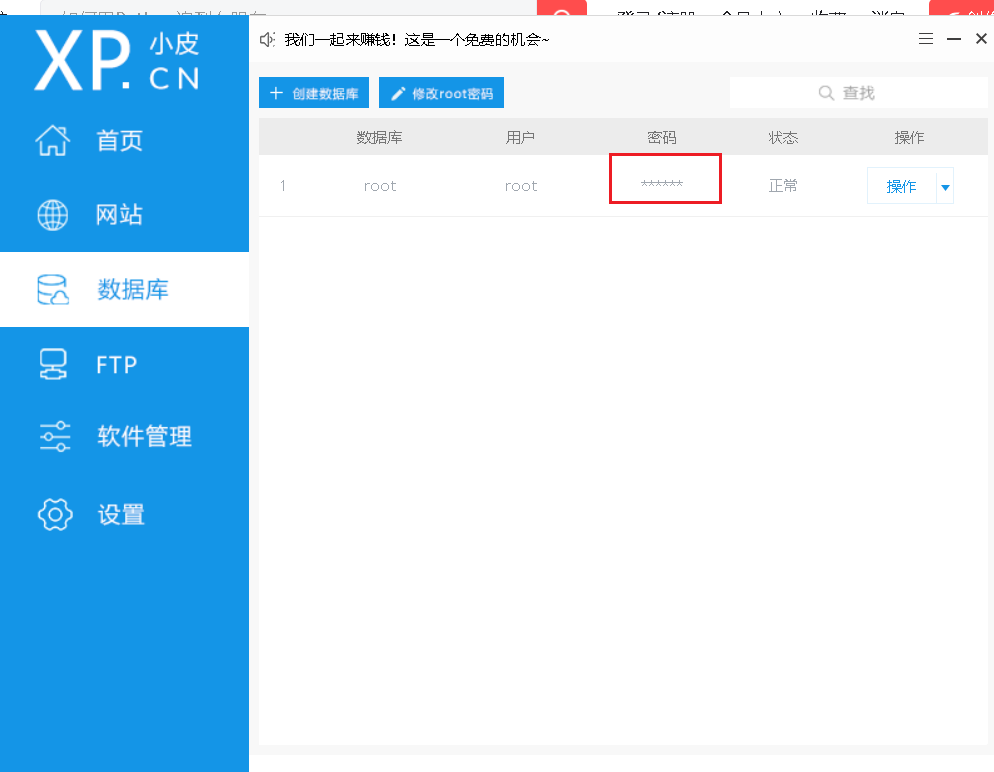Open the 网站 websites globe icon

click(52, 214)
